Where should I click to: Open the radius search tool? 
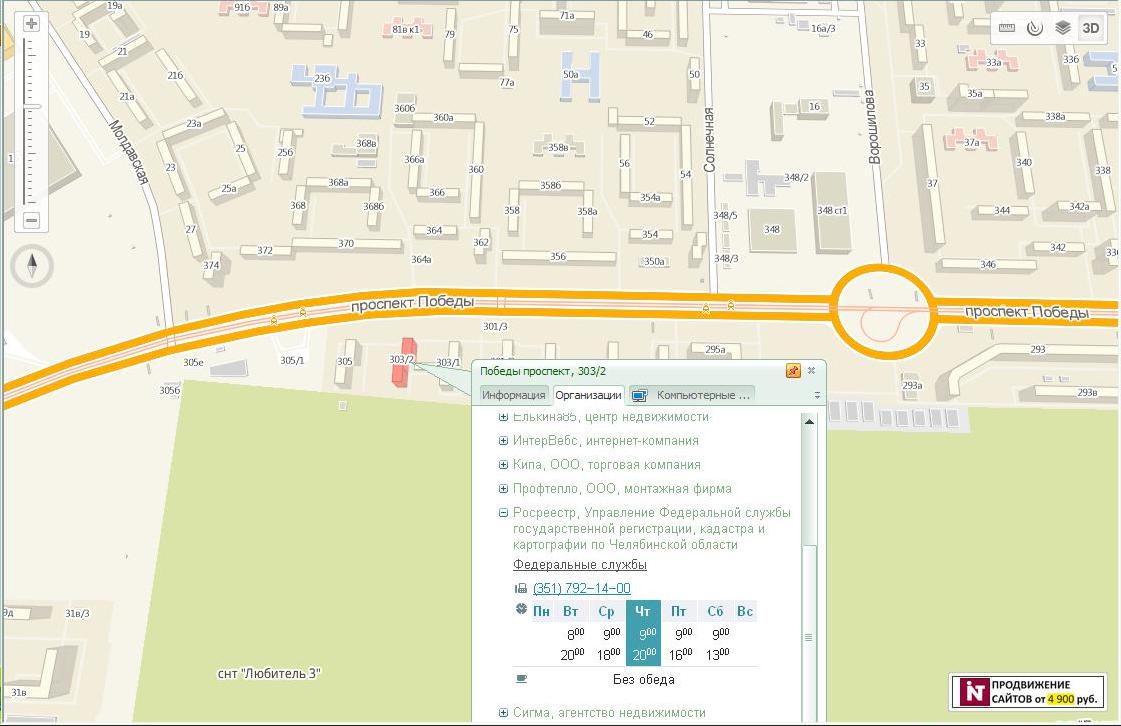click(x=1035, y=28)
